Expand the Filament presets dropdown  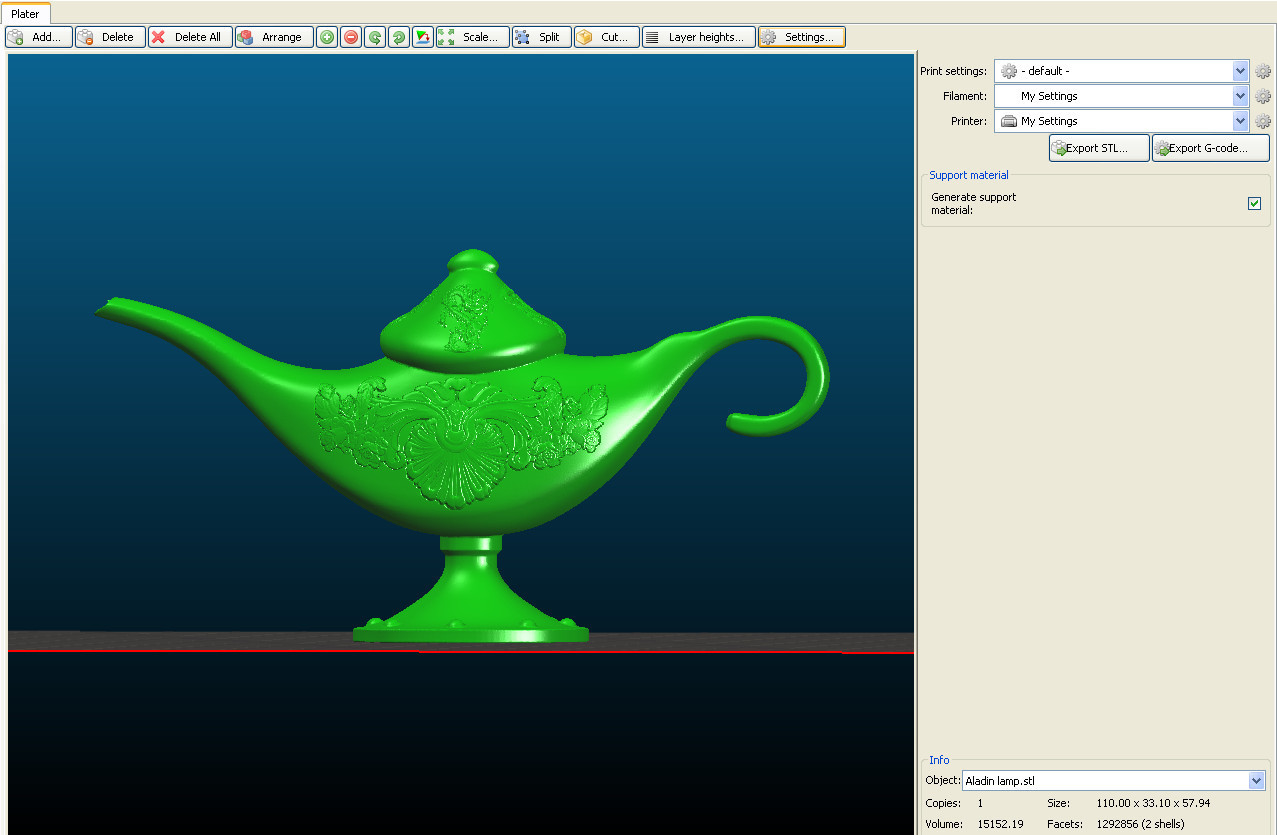point(1240,96)
